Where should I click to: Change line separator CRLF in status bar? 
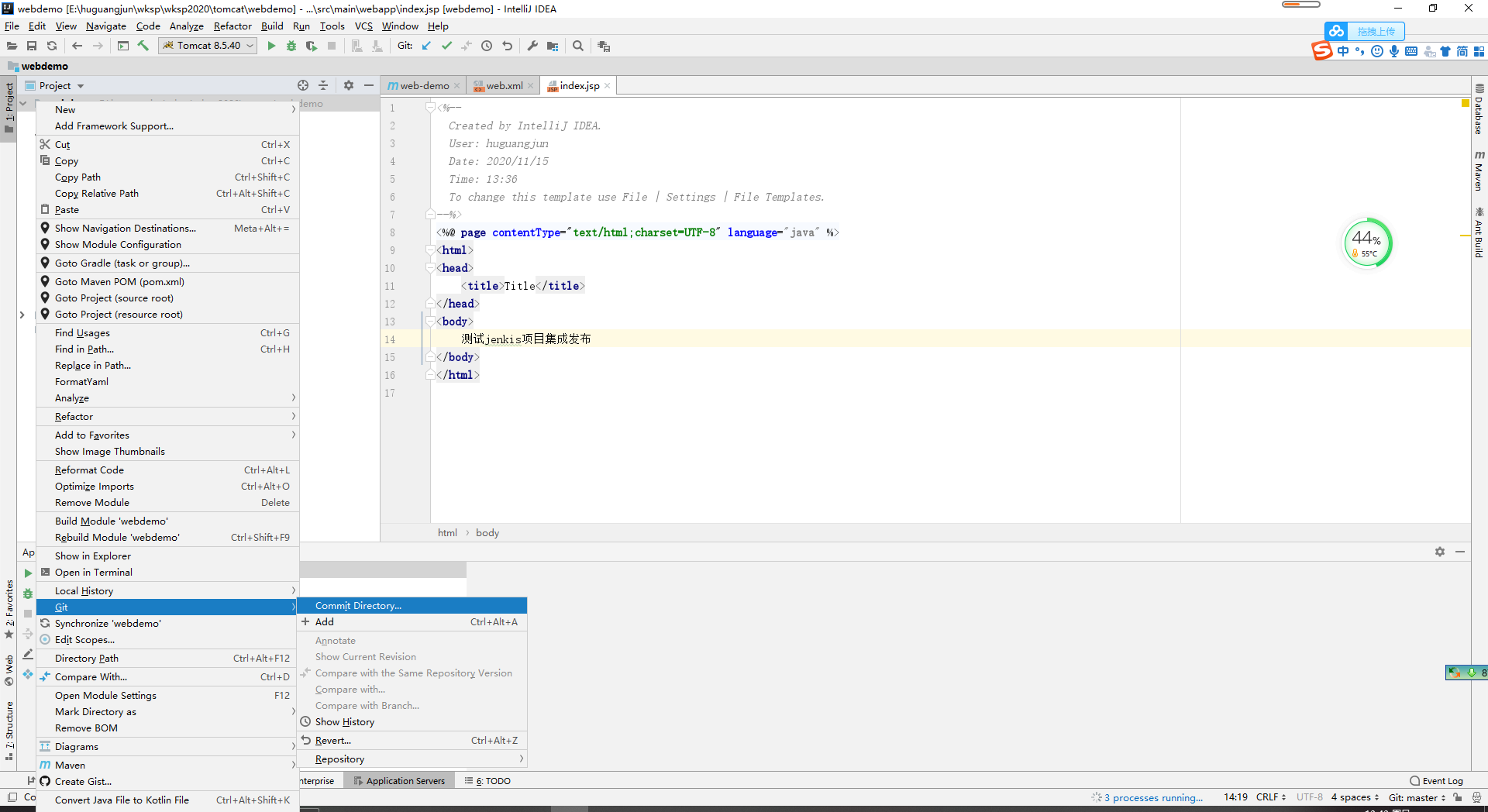(1271, 797)
